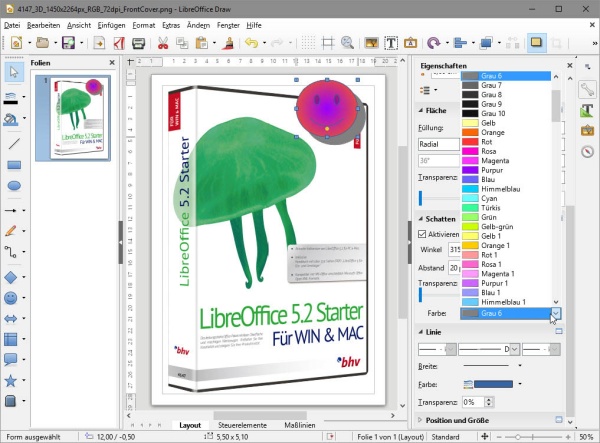Open the line style dropdown
The height and width of the screenshot is (443, 600).
point(514,349)
